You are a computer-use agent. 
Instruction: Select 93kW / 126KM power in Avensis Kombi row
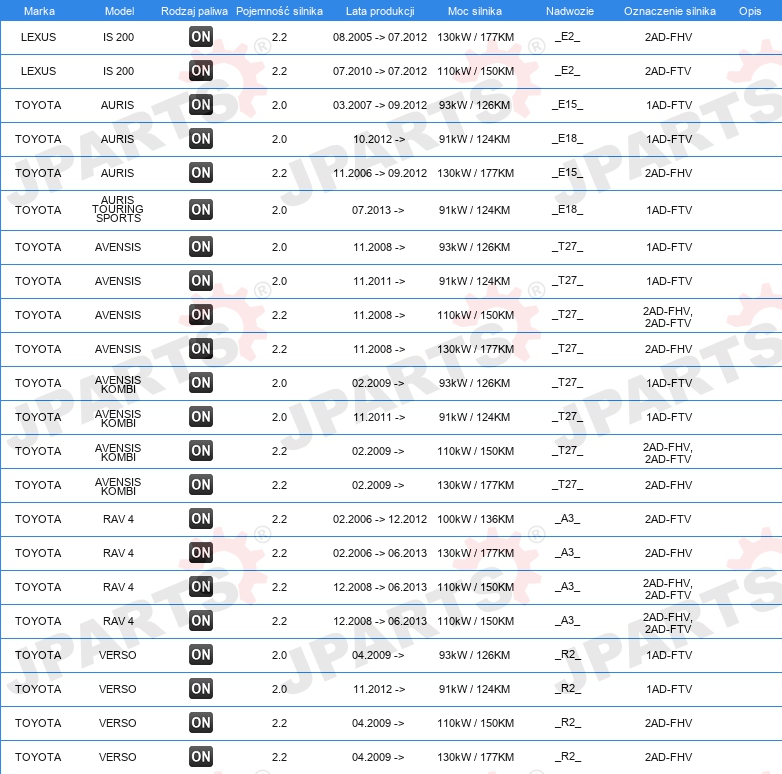(474, 383)
